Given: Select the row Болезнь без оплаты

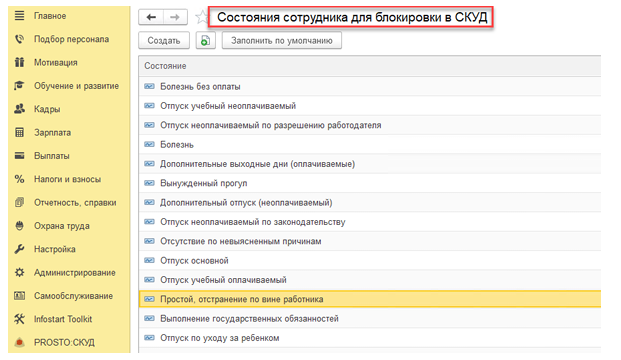Looking at the screenshot, I should point(370,86).
